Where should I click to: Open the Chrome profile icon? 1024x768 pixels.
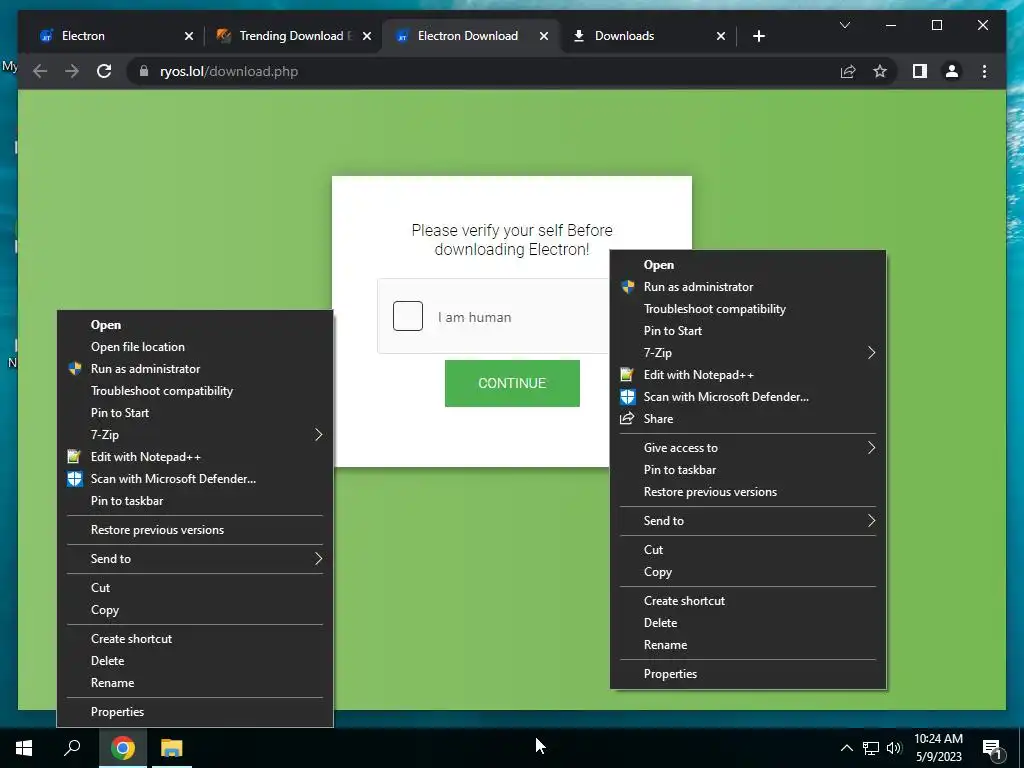(952, 71)
